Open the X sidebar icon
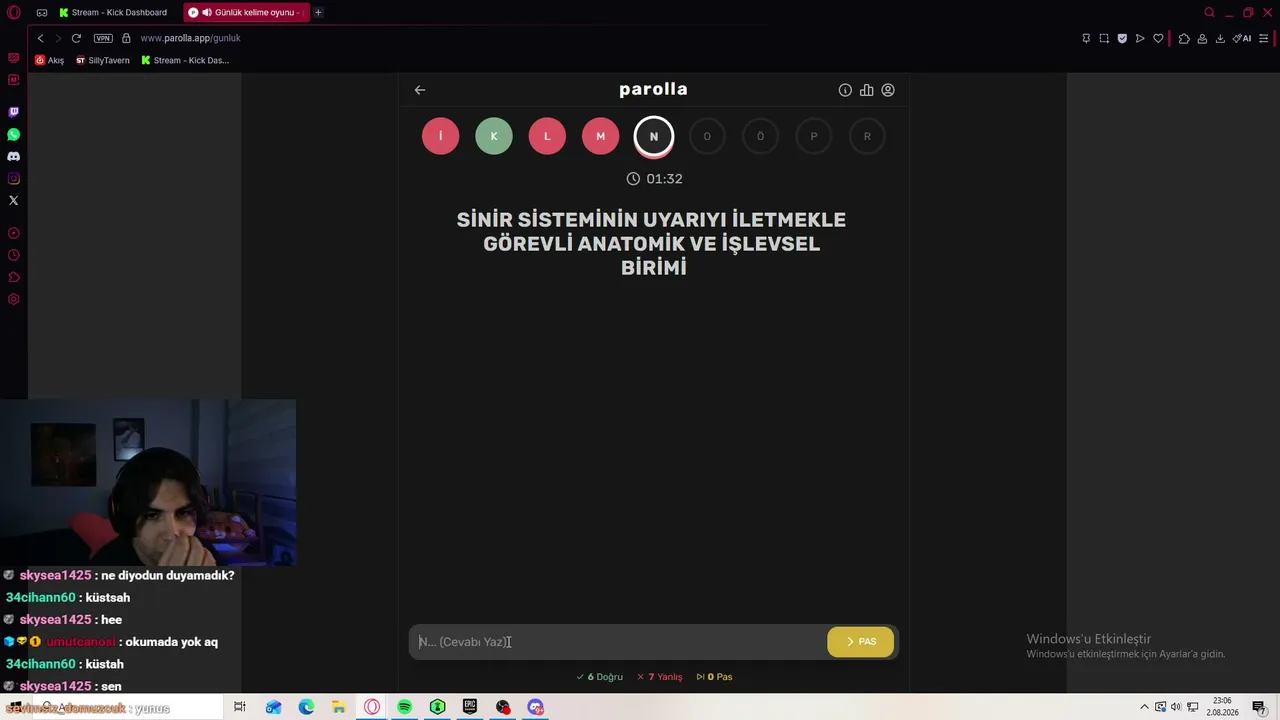Screen dimensions: 1280x720 (14, 200)
